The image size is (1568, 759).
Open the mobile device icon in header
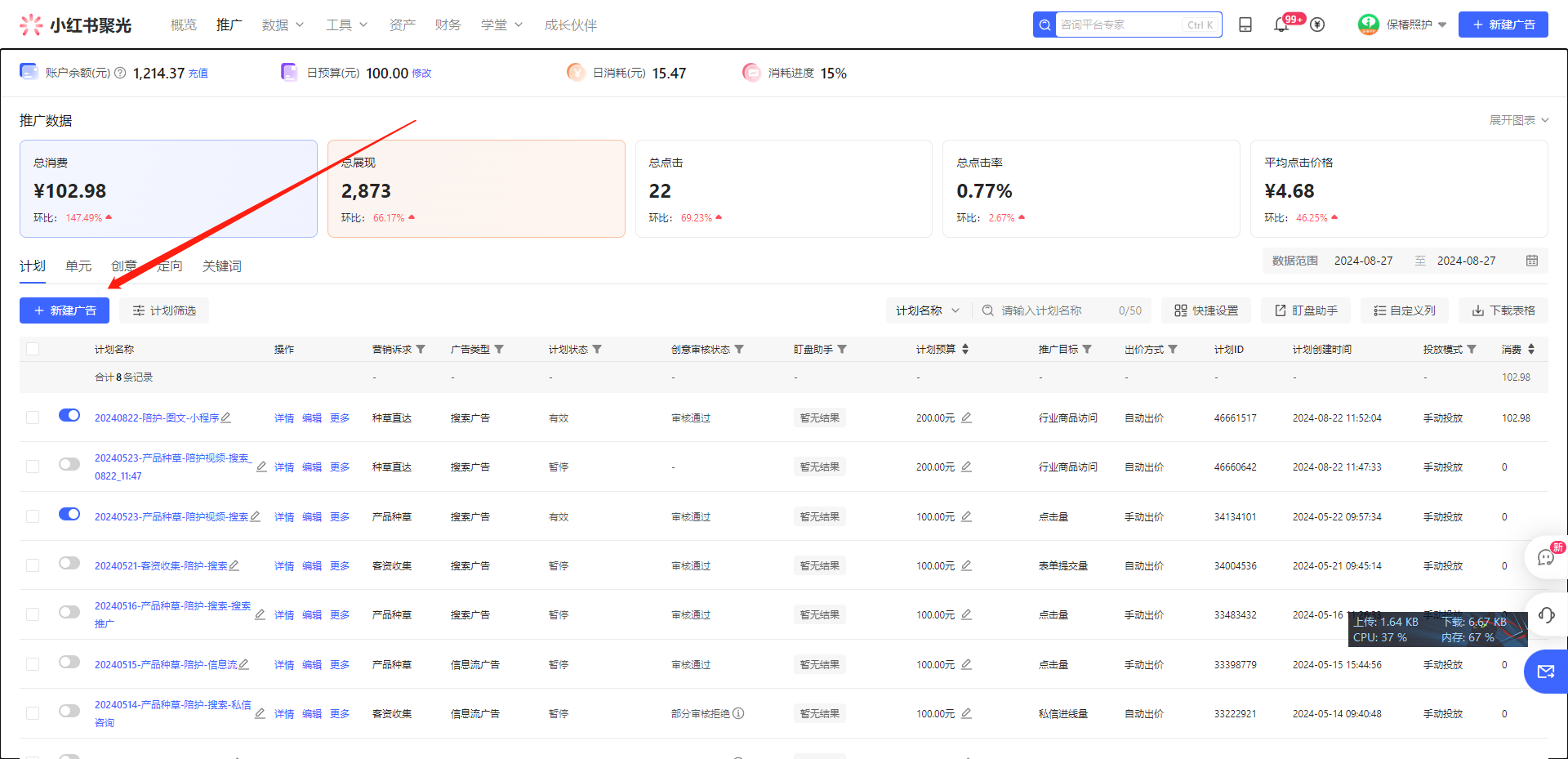(1245, 25)
